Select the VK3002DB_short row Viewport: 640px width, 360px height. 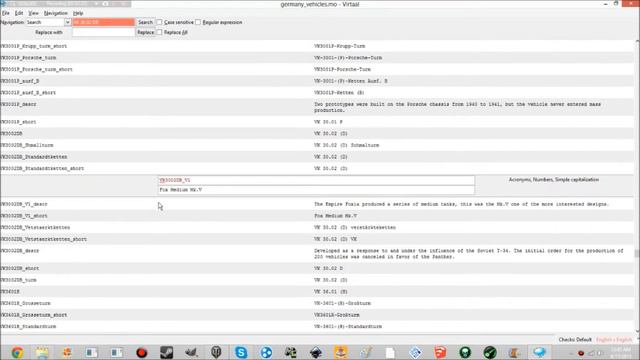click(x=317, y=268)
